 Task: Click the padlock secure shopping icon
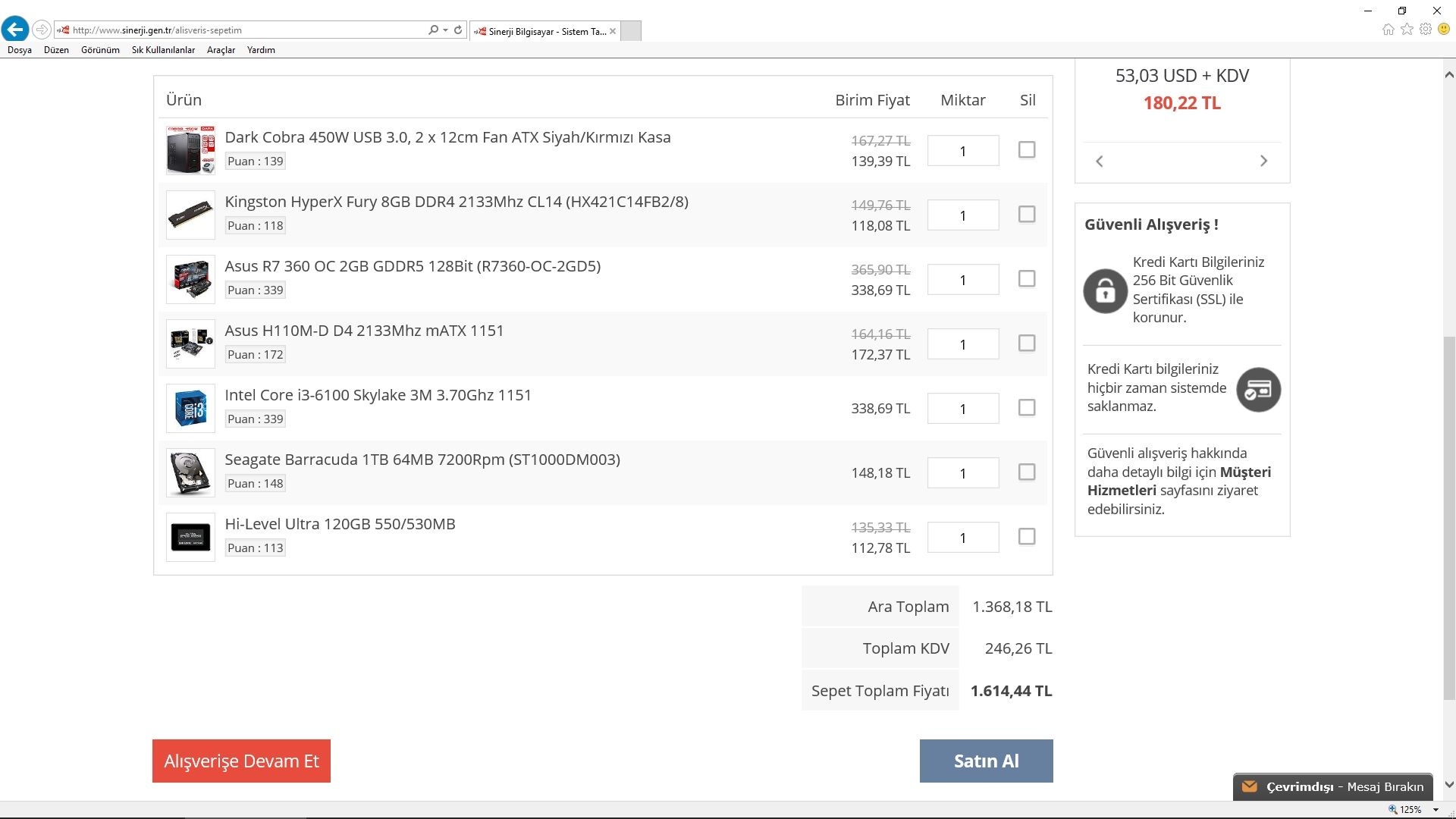[x=1105, y=290]
